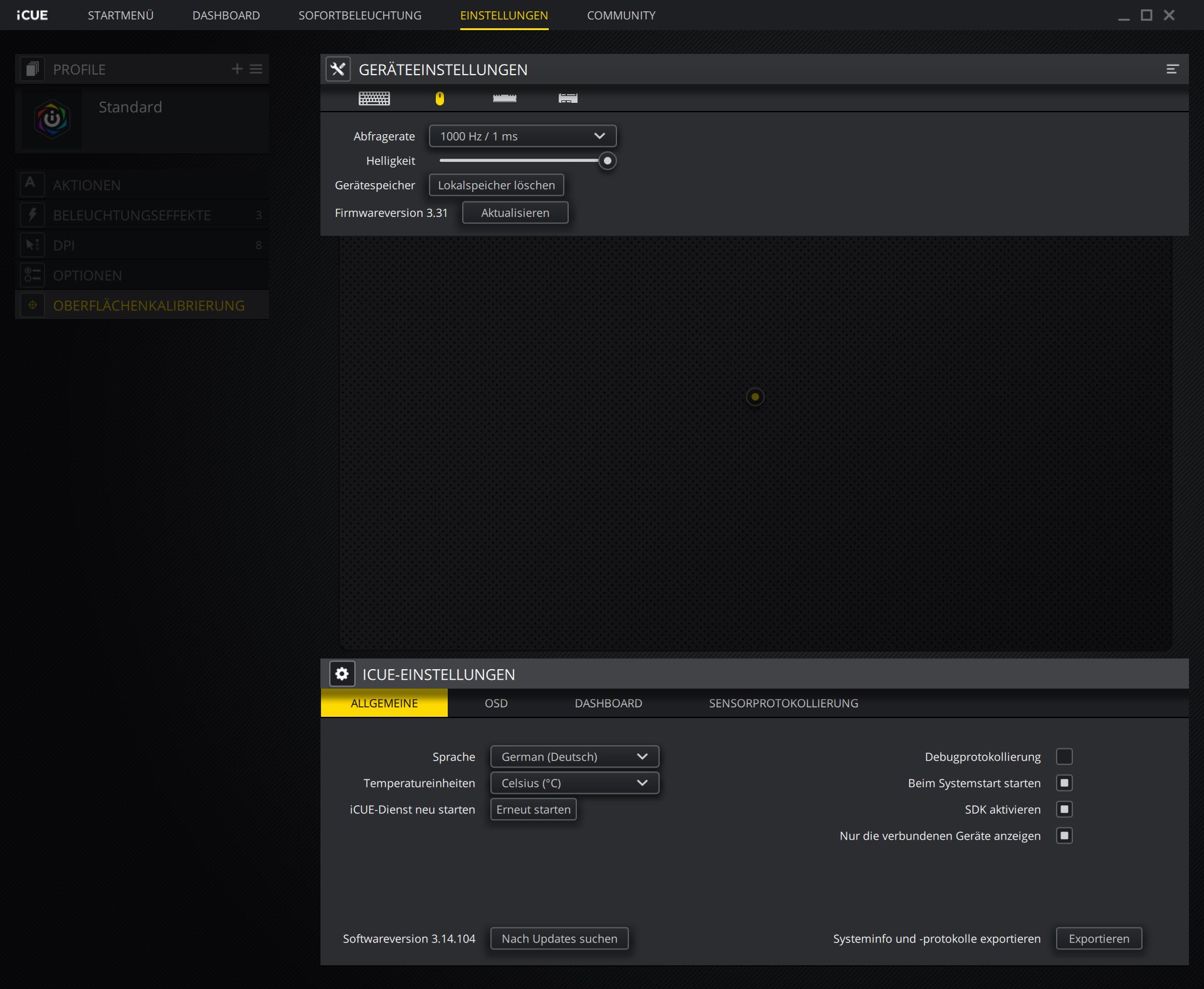
Task: Click the Softwareversion 3.14.104 text
Action: point(409,938)
